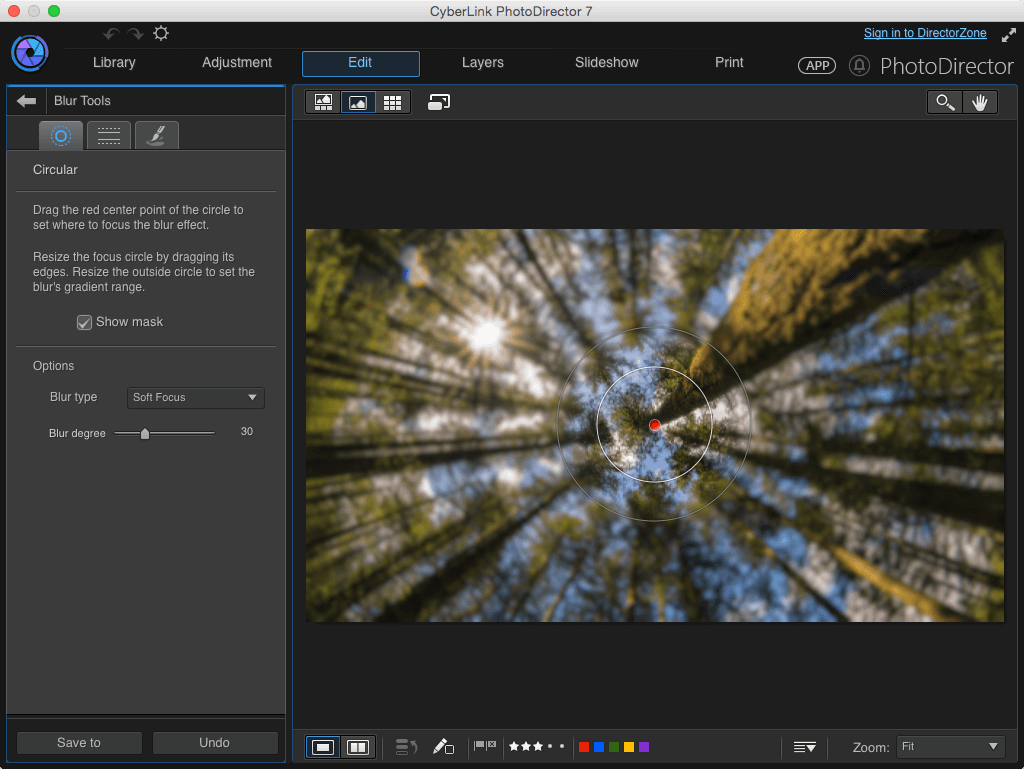The height and width of the screenshot is (769, 1024).
Task: Click the sunburst area of the photo
Action: [x=487, y=334]
